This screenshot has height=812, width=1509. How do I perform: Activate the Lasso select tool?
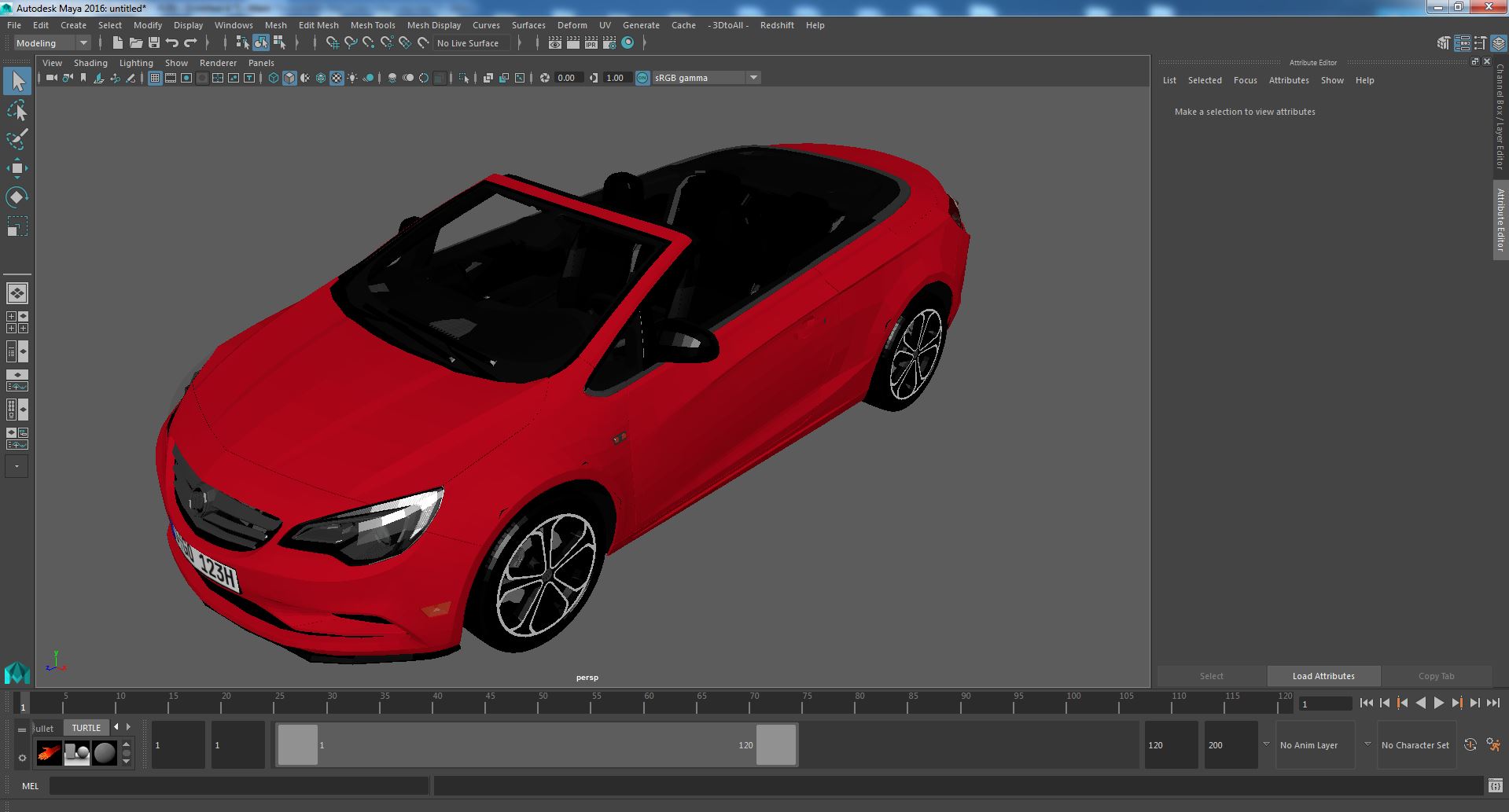(x=17, y=111)
